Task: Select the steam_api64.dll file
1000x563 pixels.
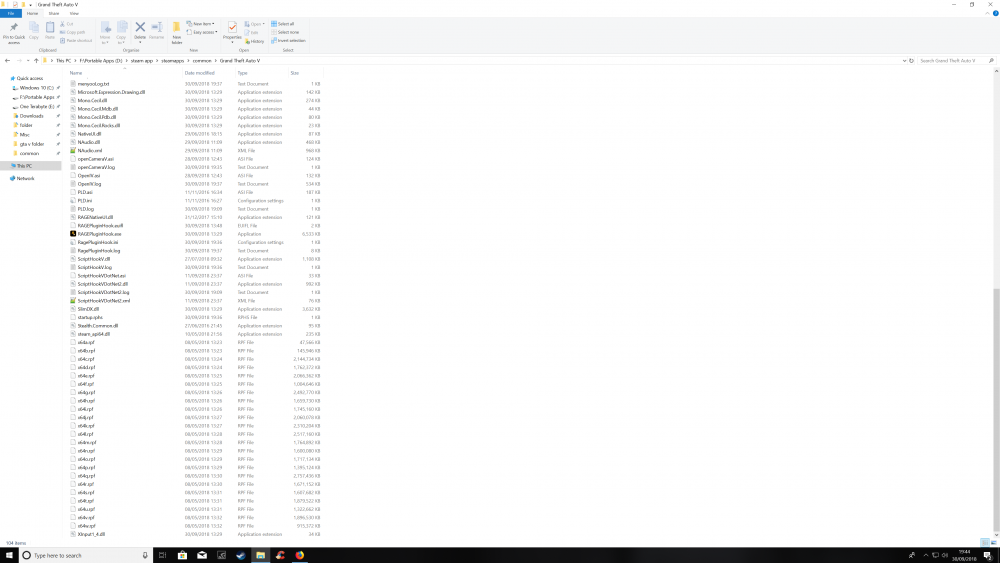Action: 94,334
